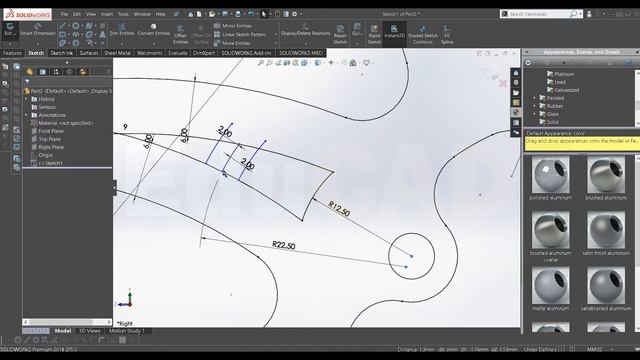Select the Offset Entities tool

[180, 35]
